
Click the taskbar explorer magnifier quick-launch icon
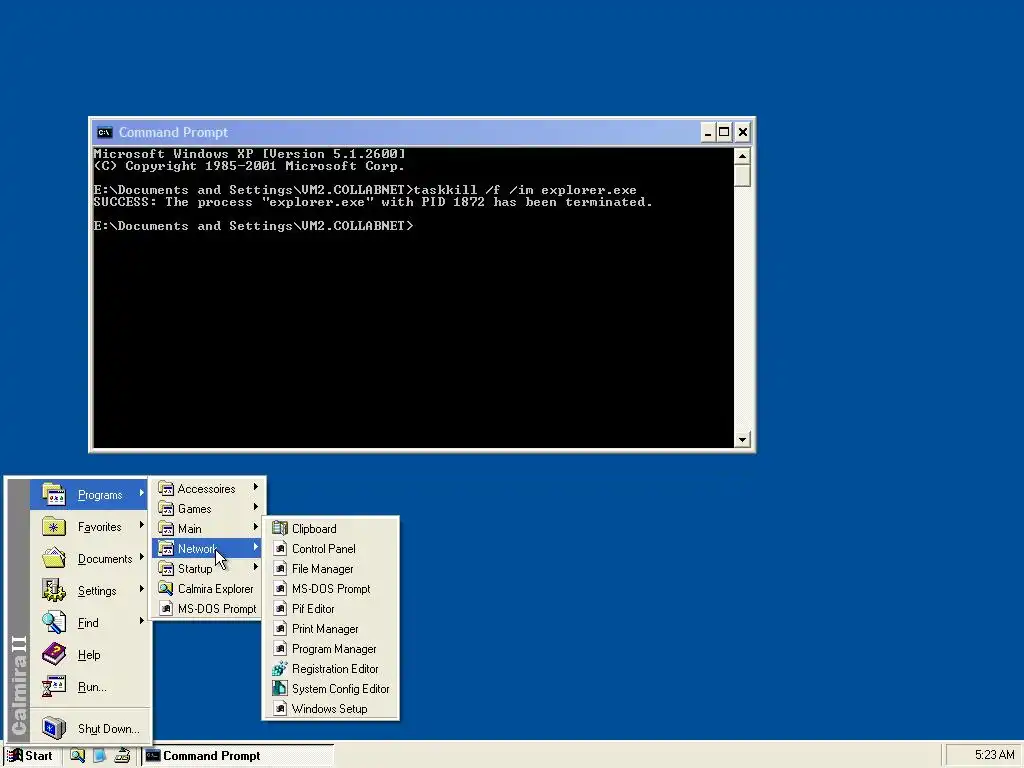77,756
